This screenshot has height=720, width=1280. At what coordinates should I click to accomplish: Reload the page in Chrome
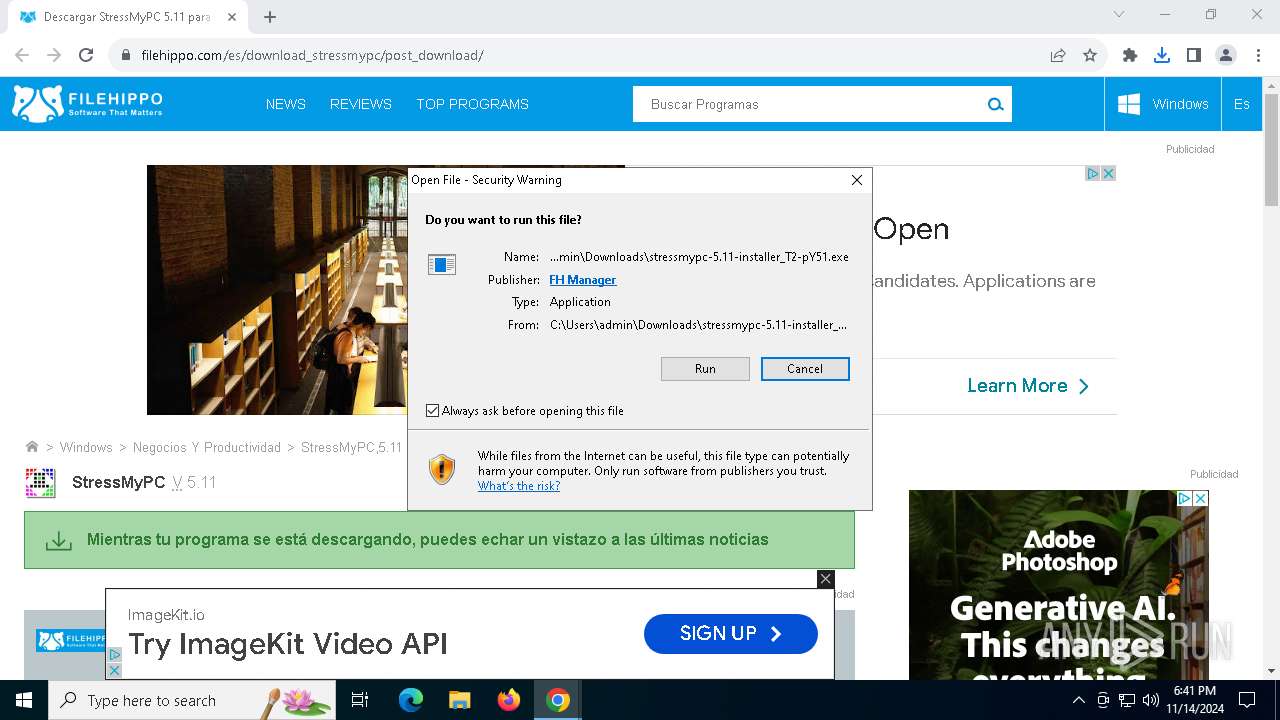click(x=86, y=55)
